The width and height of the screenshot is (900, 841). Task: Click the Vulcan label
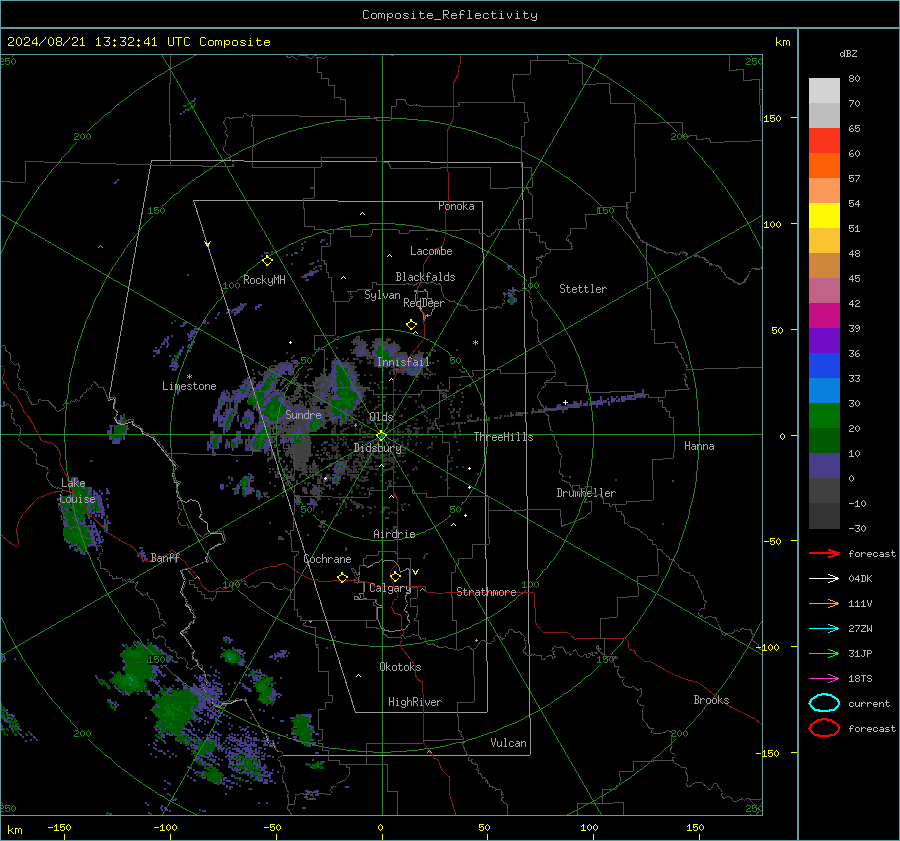(509, 743)
